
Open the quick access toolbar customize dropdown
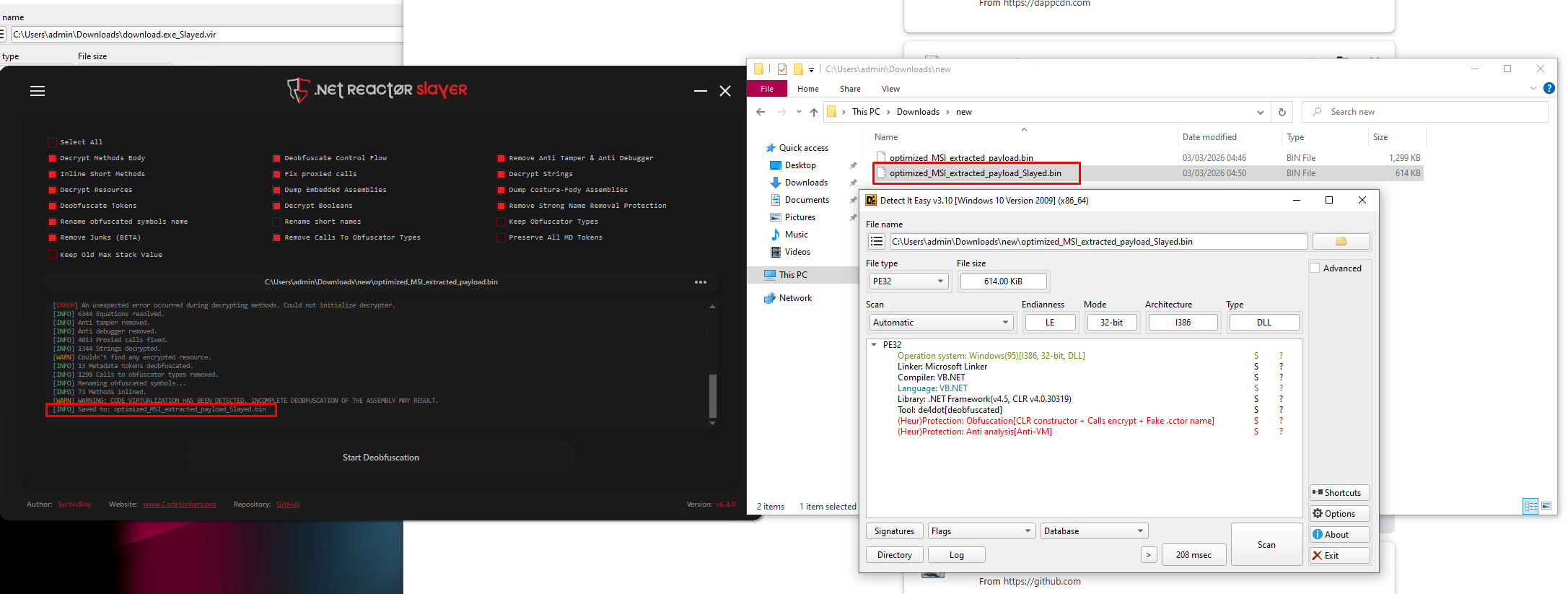(811, 69)
